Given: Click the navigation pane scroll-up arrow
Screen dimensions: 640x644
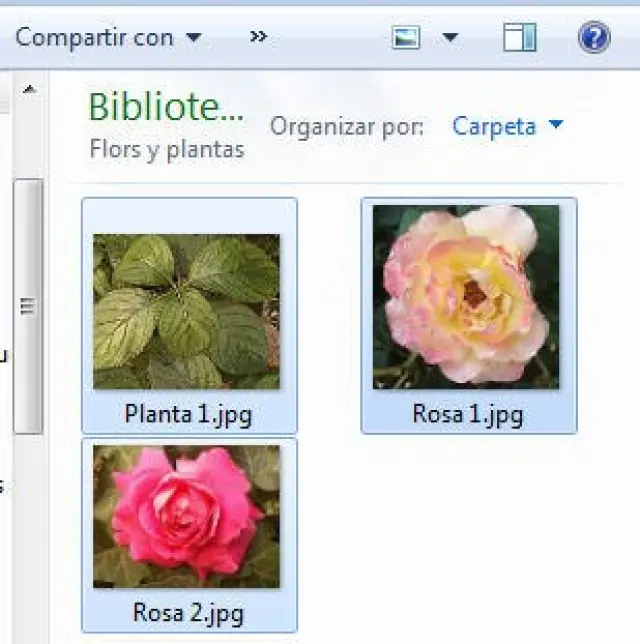Looking at the screenshot, I should click(x=28, y=90).
